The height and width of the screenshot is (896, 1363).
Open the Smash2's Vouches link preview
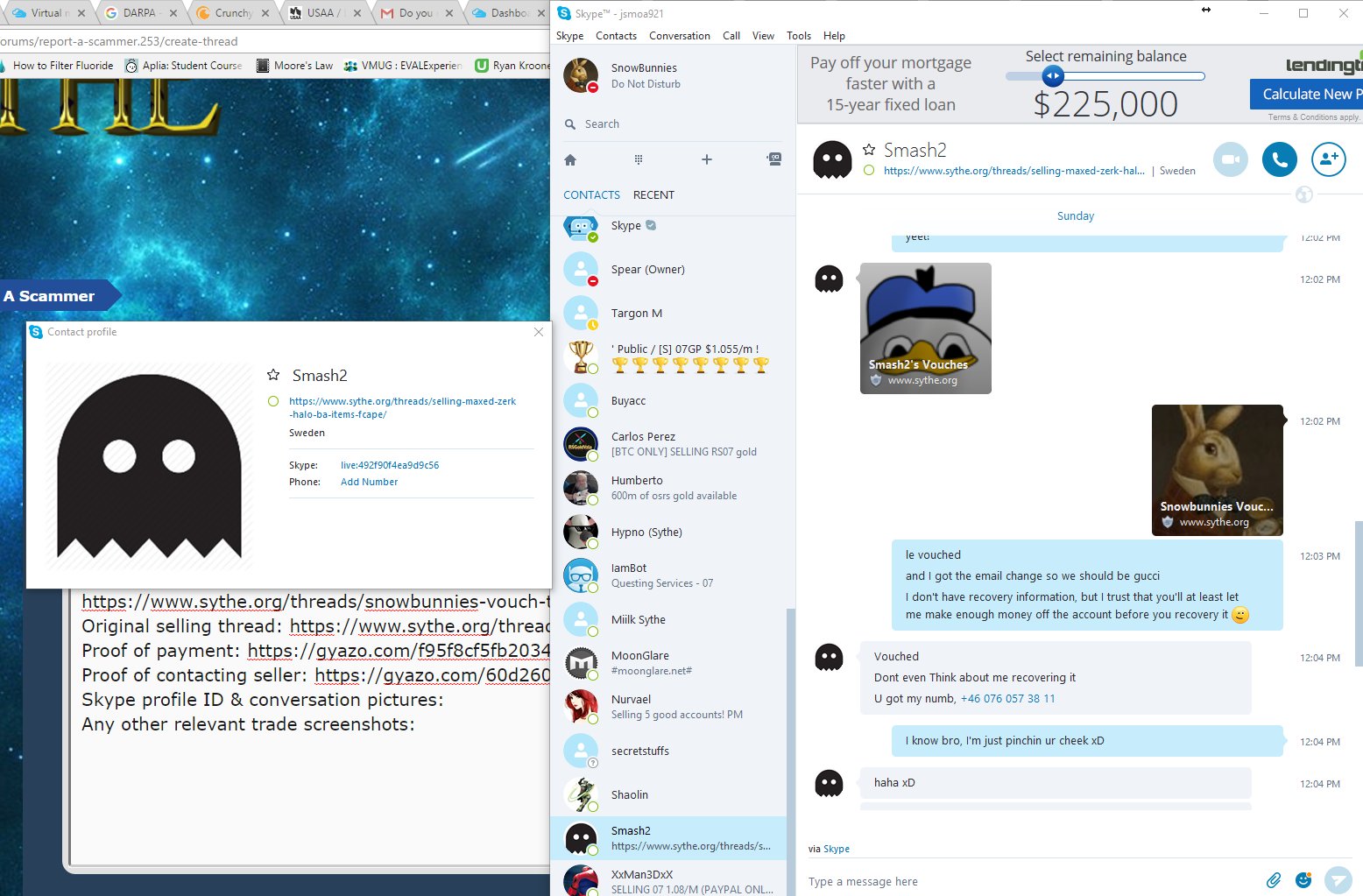(x=926, y=328)
